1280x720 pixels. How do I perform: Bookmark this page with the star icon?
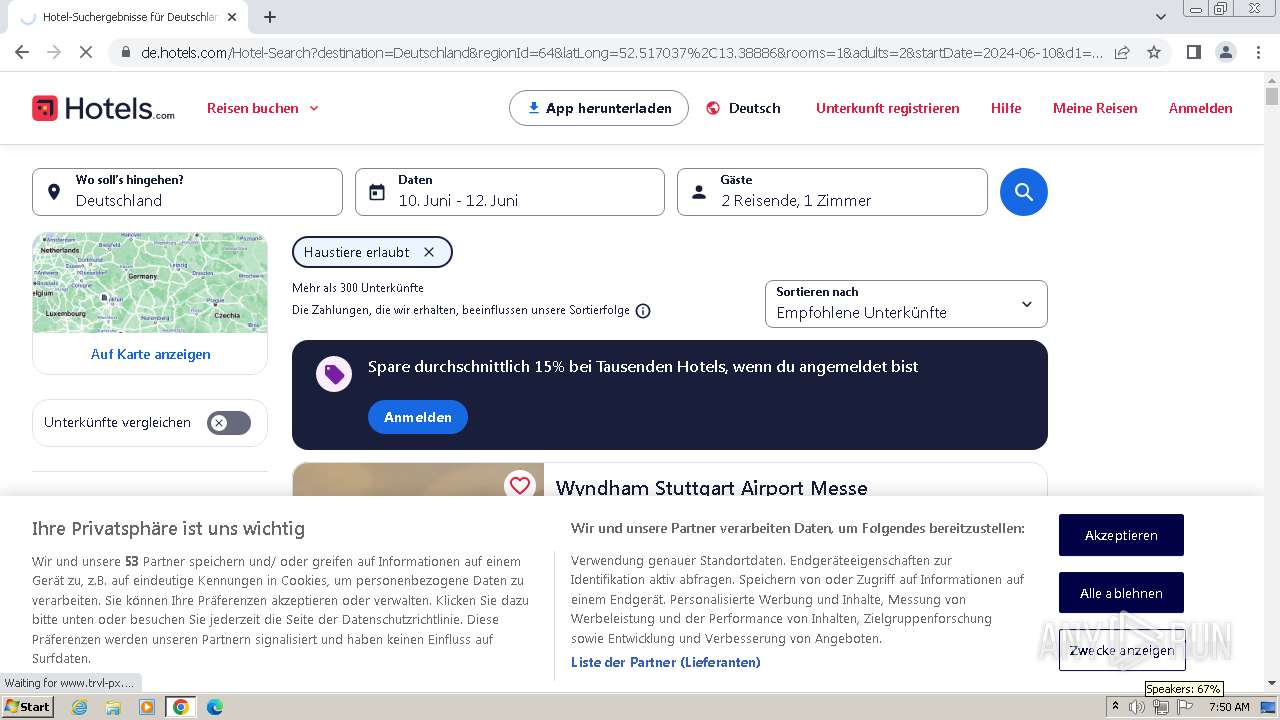coord(1153,52)
